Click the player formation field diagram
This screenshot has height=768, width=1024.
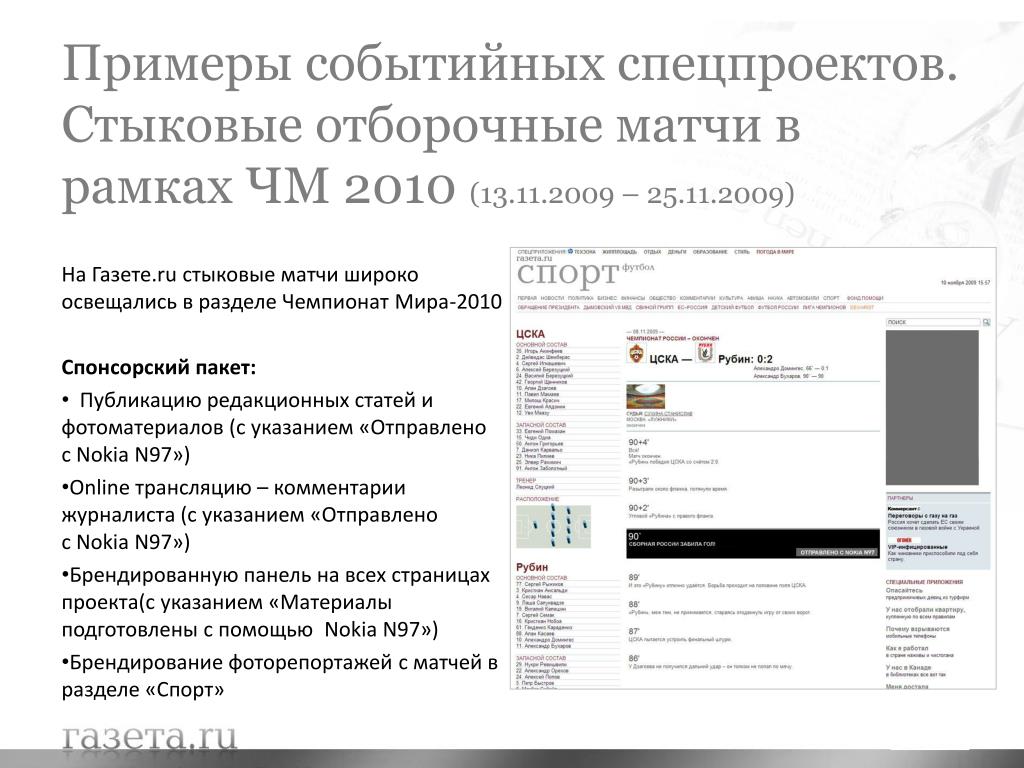553,525
